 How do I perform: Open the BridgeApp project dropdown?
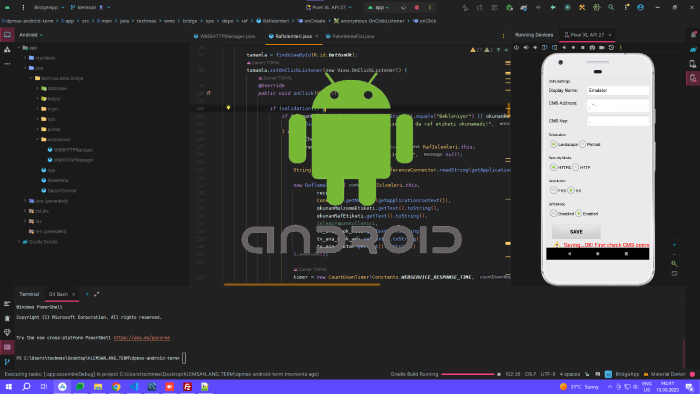pyautogui.click(x=49, y=7)
